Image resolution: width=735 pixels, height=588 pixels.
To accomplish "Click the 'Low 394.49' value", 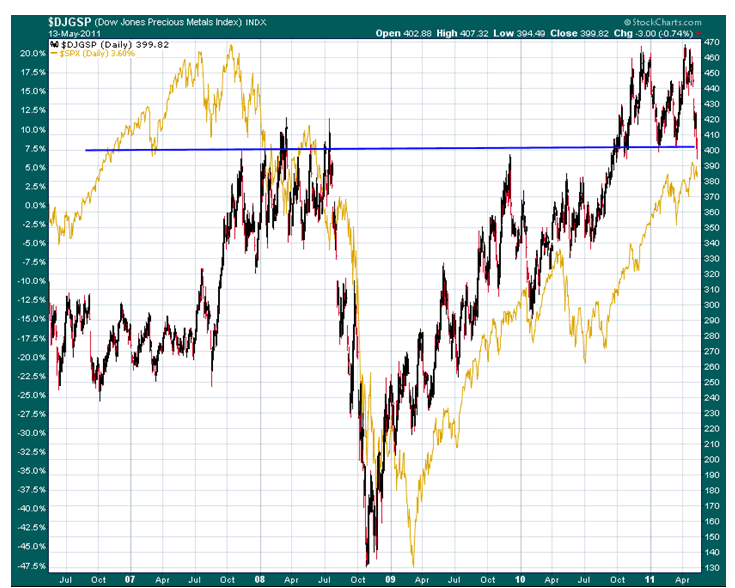I will [519, 33].
